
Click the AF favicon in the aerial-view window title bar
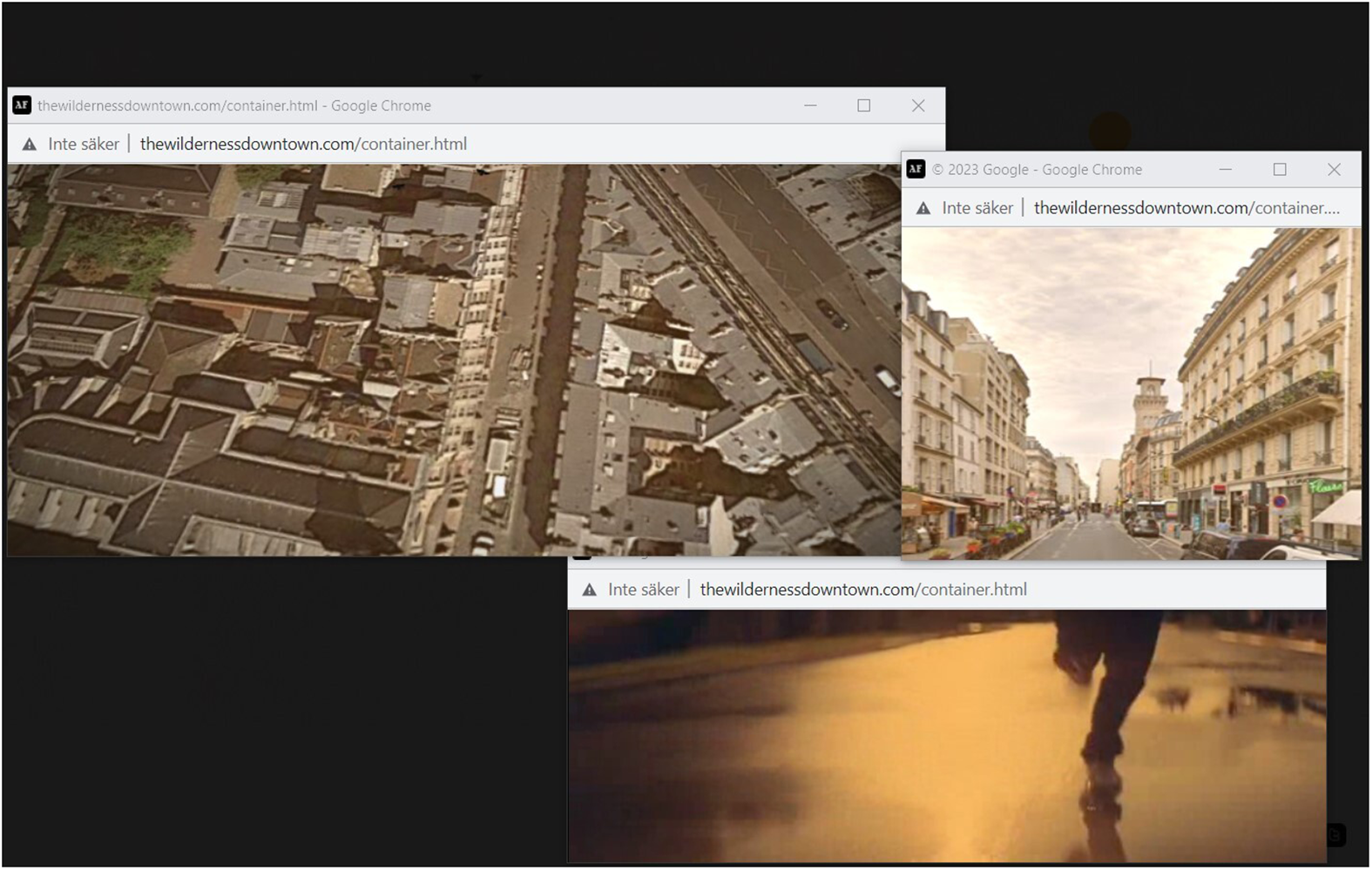[x=22, y=105]
